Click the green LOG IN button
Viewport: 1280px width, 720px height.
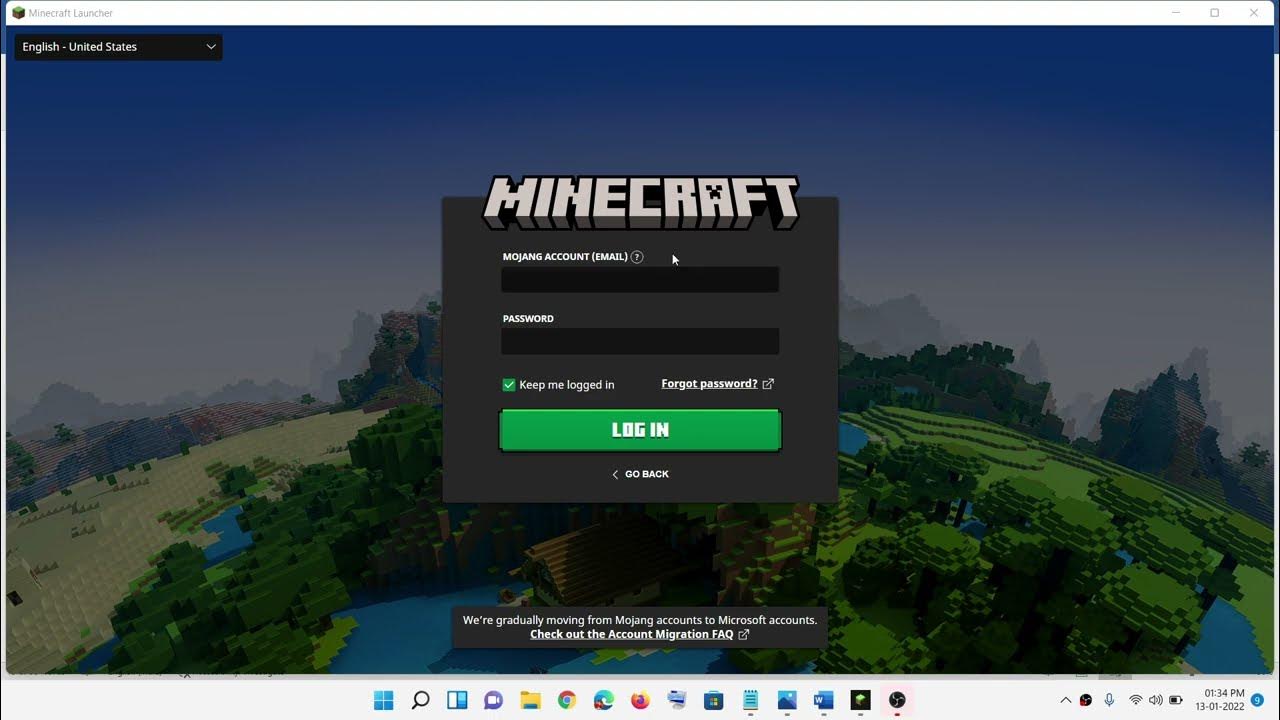(x=640, y=430)
